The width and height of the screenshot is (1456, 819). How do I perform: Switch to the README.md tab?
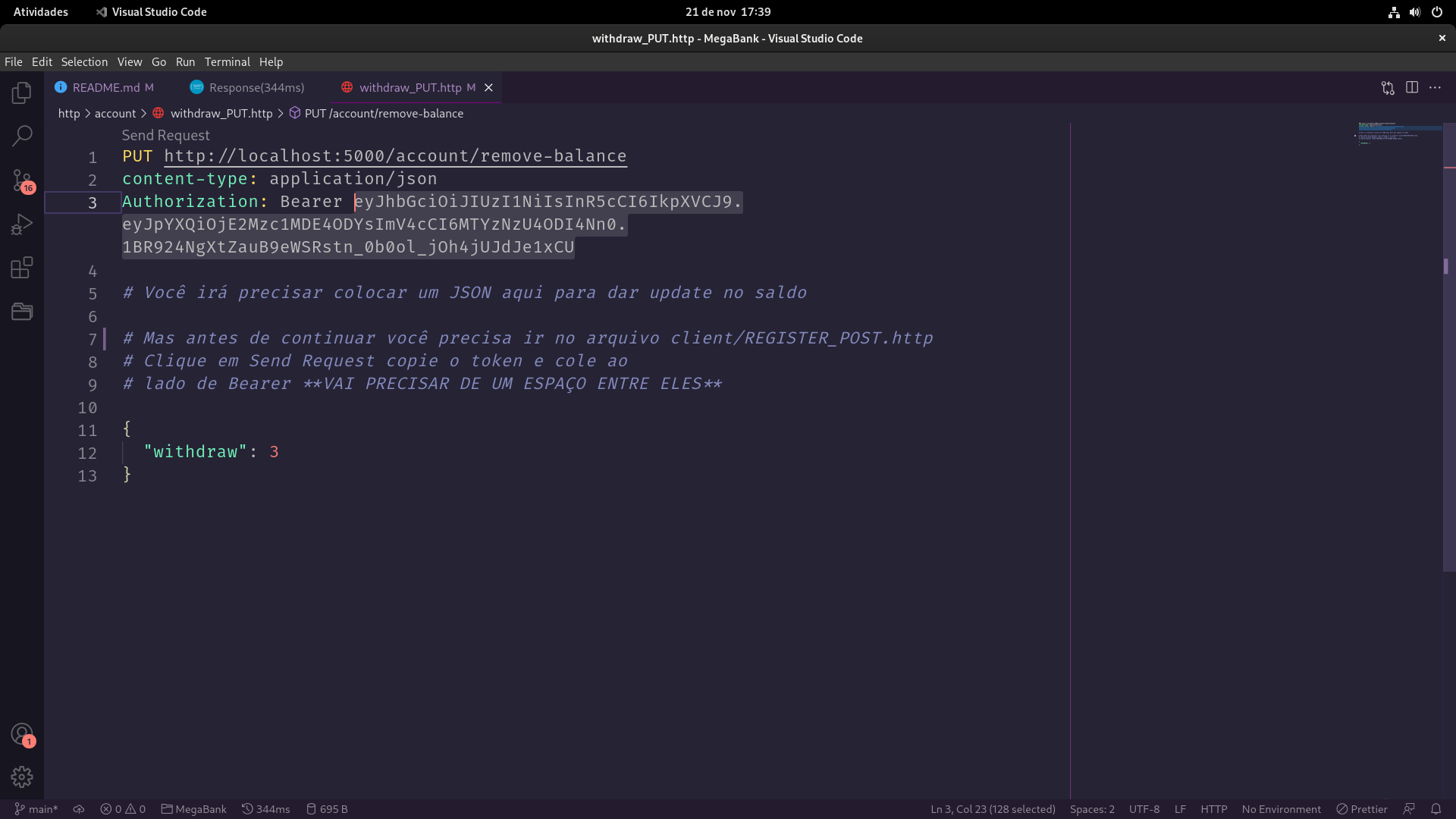105,88
